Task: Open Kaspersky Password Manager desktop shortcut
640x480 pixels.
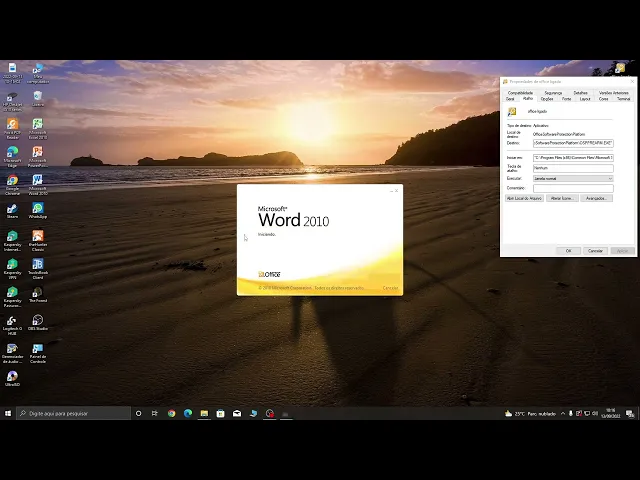Action: [x=12, y=297]
